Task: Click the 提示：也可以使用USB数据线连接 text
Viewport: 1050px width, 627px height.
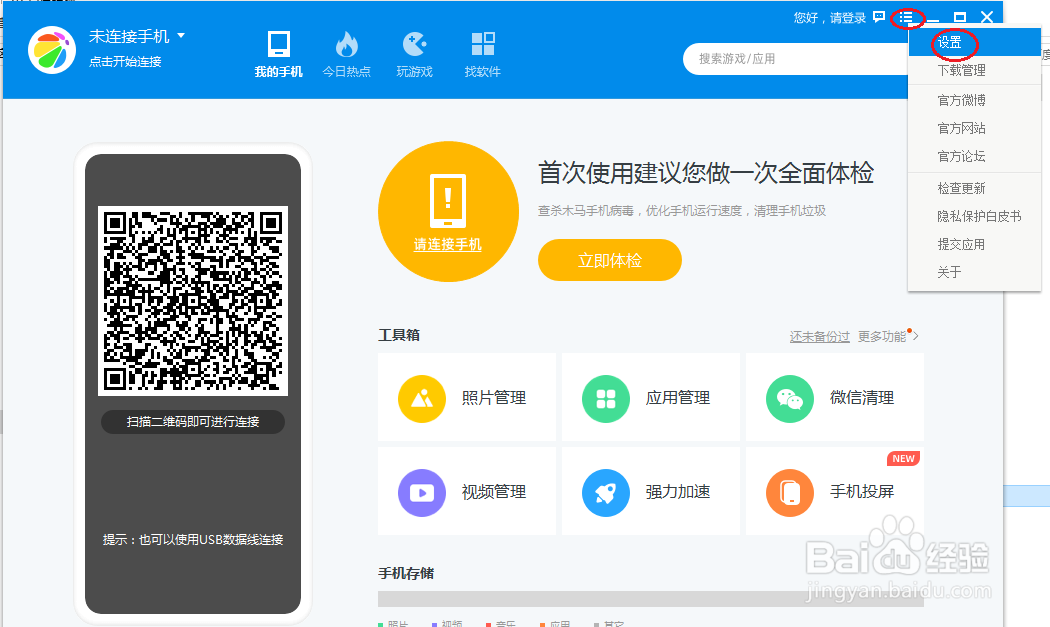Action: pyautogui.click(x=193, y=540)
